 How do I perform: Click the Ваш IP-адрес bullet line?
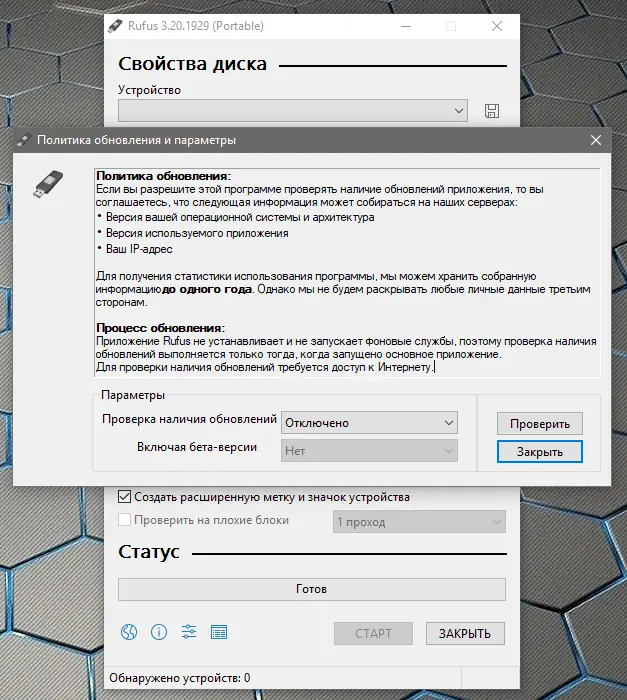click(x=135, y=249)
